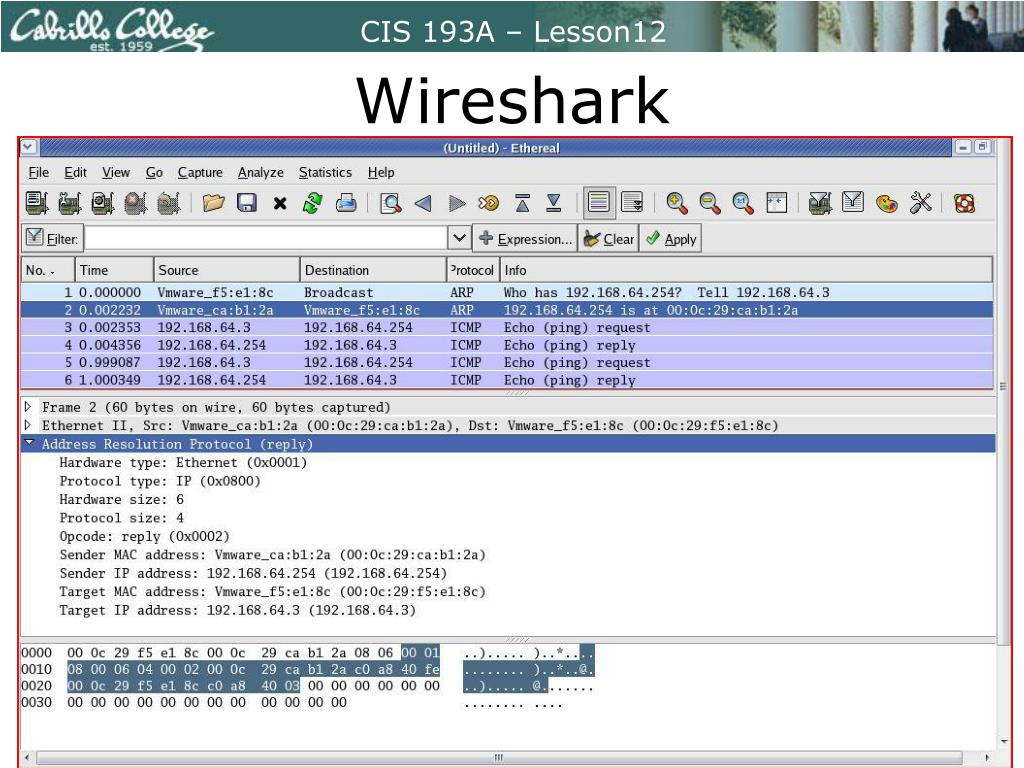
Task: Zoom in the packet text
Action: (677, 203)
